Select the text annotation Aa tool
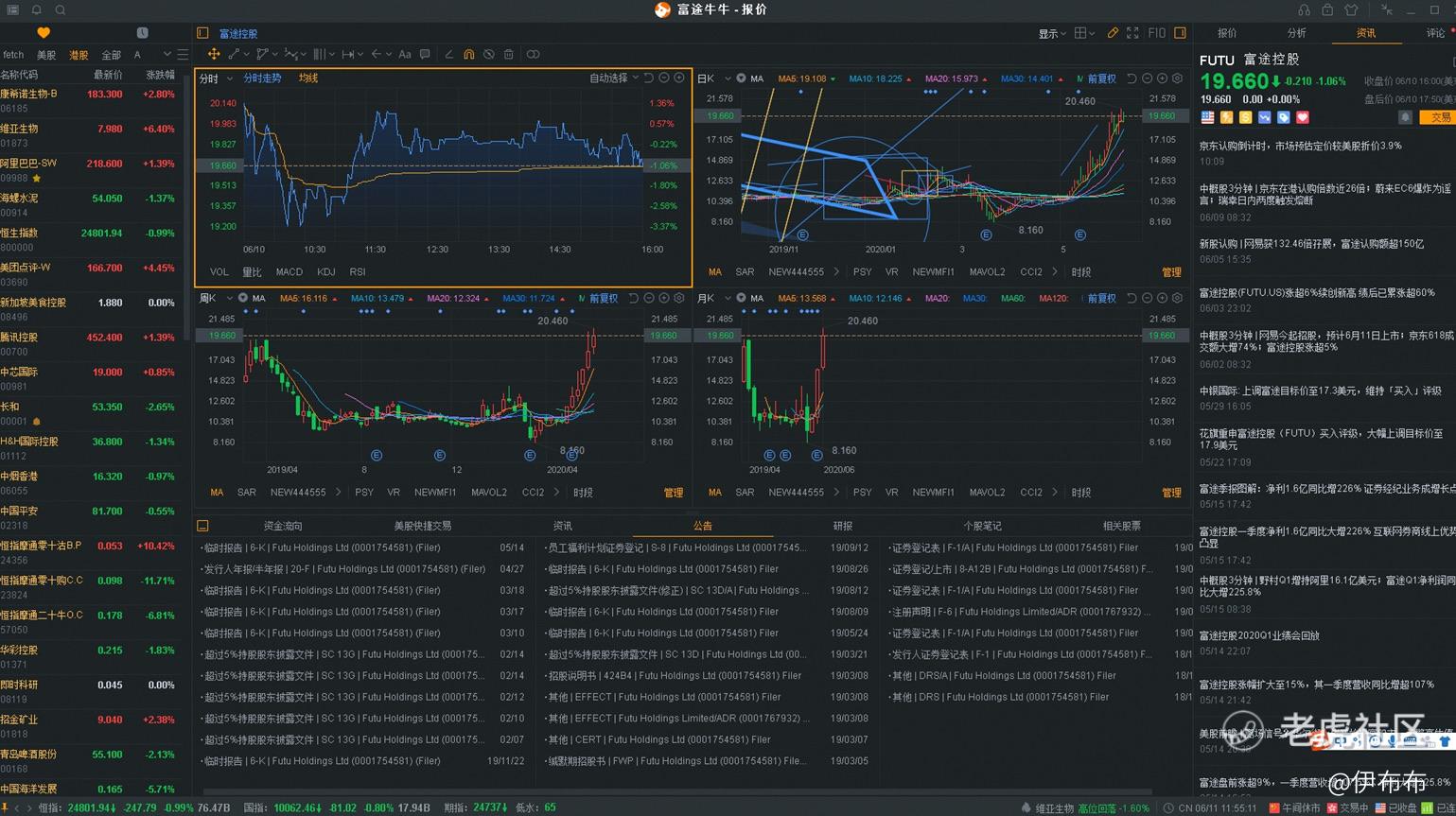 point(405,55)
